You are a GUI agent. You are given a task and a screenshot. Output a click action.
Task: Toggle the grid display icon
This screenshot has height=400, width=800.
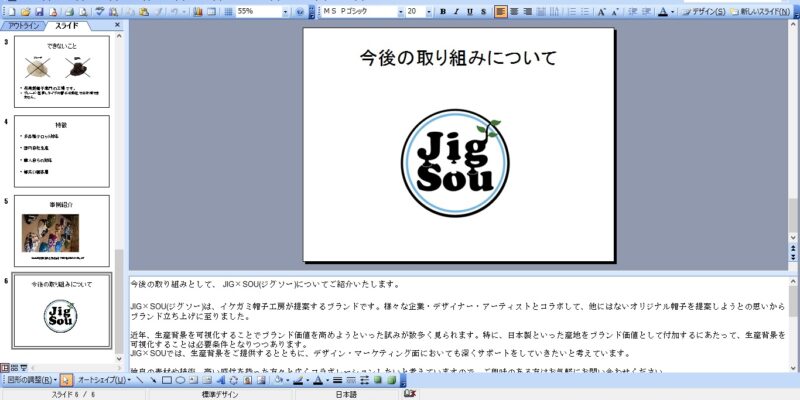228,12
